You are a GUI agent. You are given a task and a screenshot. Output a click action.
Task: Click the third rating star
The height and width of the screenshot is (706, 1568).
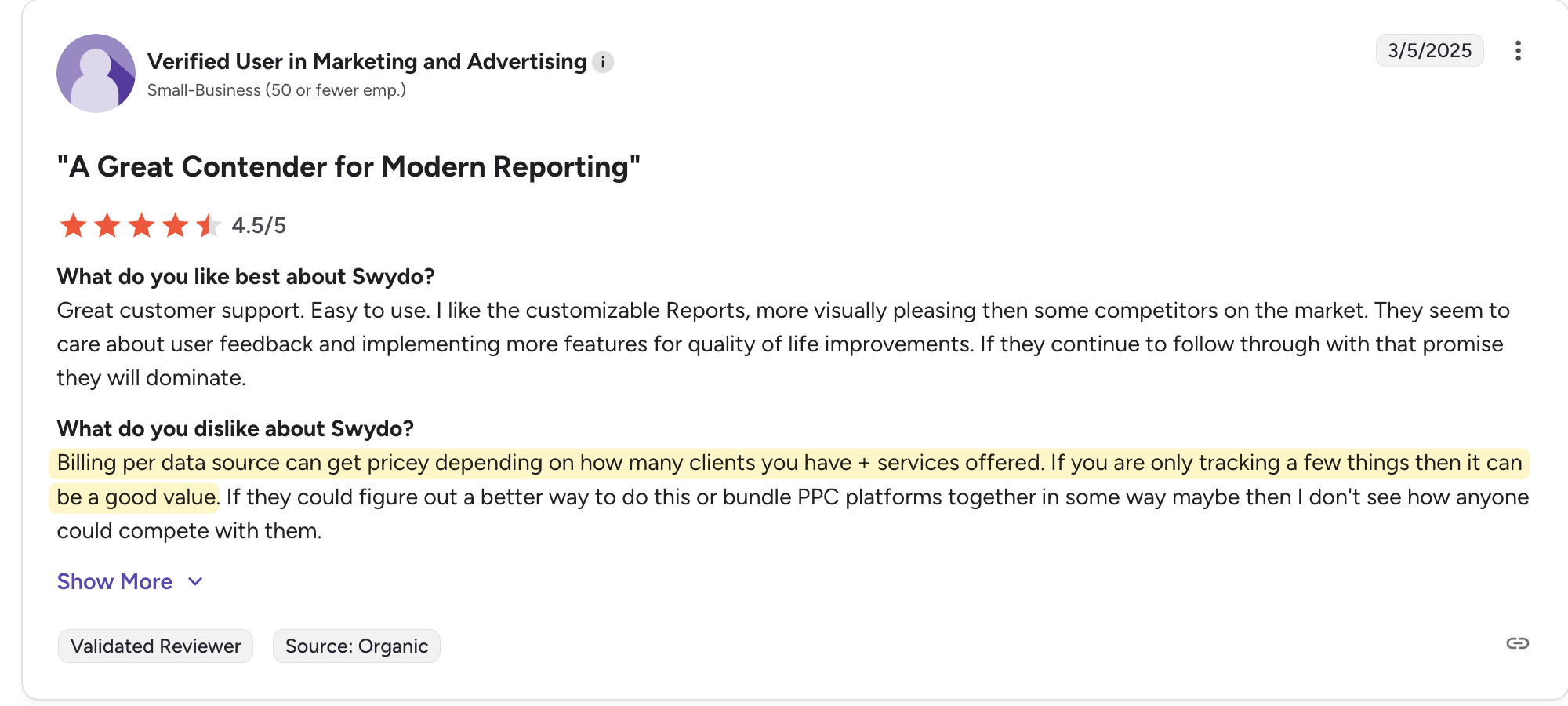[x=141, y=225]
